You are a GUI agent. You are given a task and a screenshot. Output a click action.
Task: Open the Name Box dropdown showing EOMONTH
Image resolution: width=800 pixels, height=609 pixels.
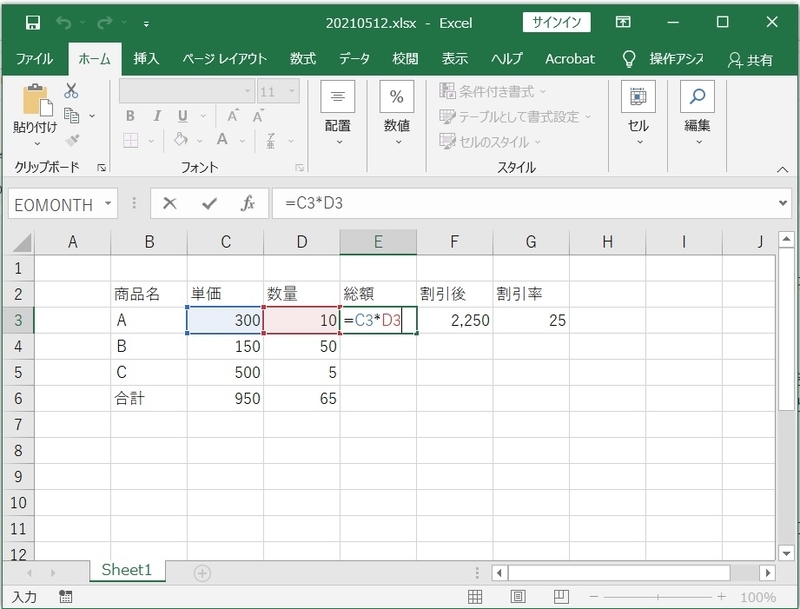106,204
